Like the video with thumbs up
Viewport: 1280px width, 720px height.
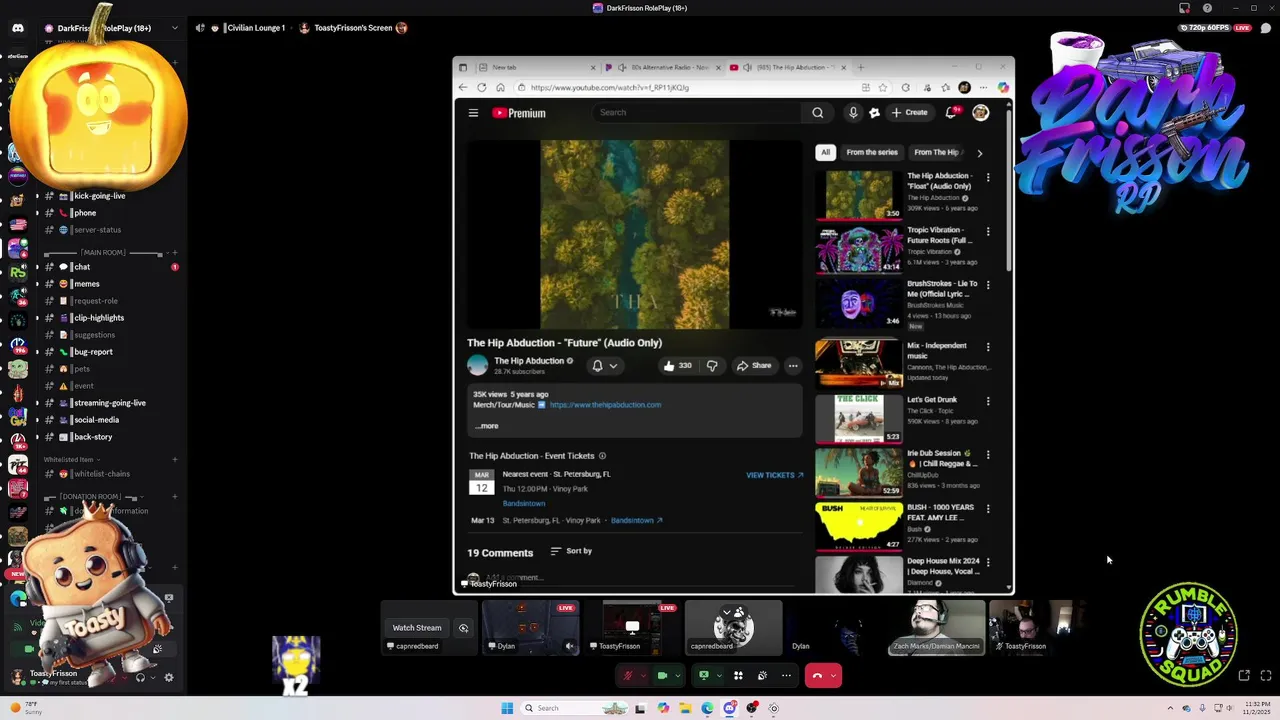pos(678,366)
